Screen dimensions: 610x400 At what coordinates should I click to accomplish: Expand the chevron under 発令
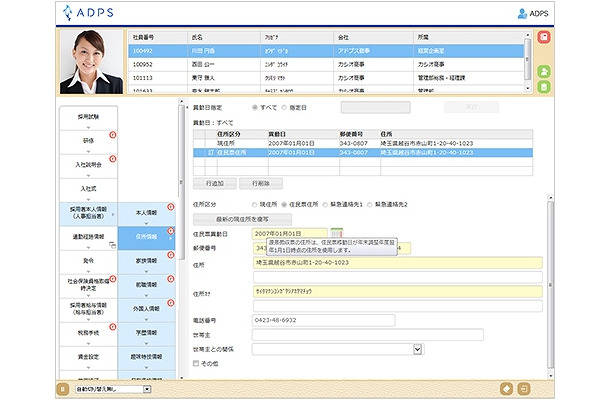[x=88, y=271]
